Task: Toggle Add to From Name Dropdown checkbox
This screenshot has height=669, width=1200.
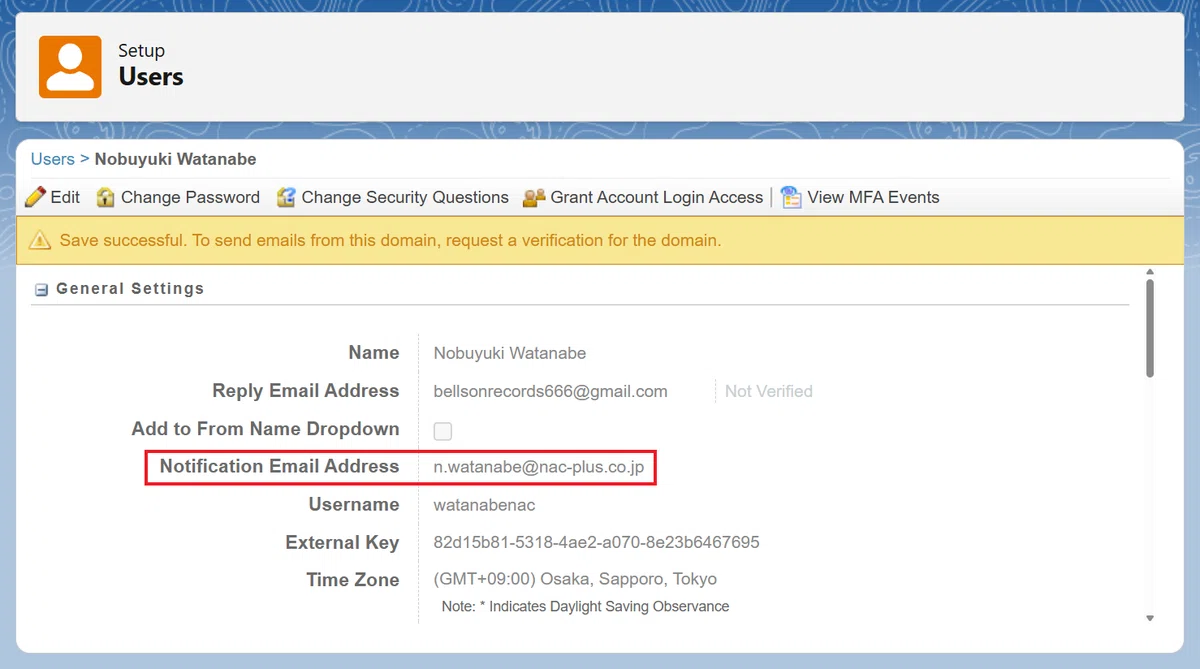Action: pos(443,431)
